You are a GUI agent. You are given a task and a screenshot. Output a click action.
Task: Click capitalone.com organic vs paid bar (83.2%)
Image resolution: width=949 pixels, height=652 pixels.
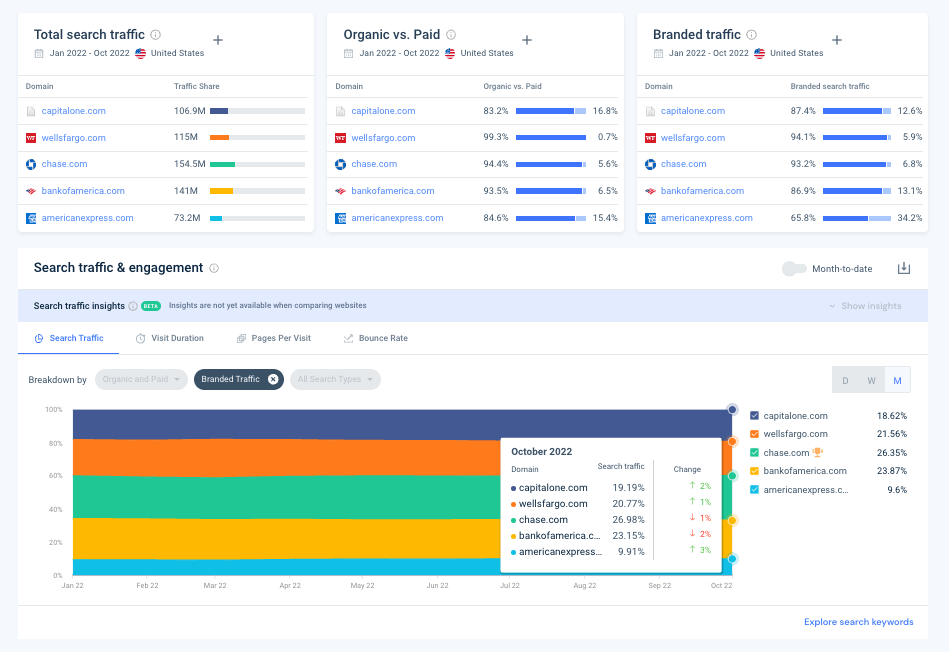(551, 111)
